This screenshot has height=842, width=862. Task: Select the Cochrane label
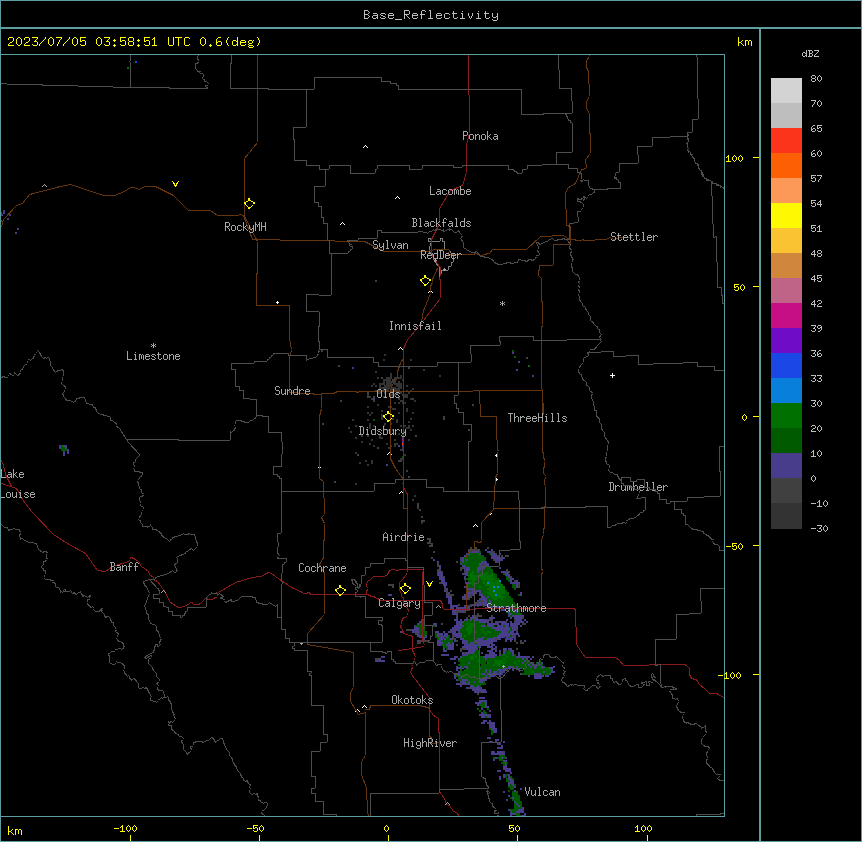pyautogui.click(x=322, y=568)
